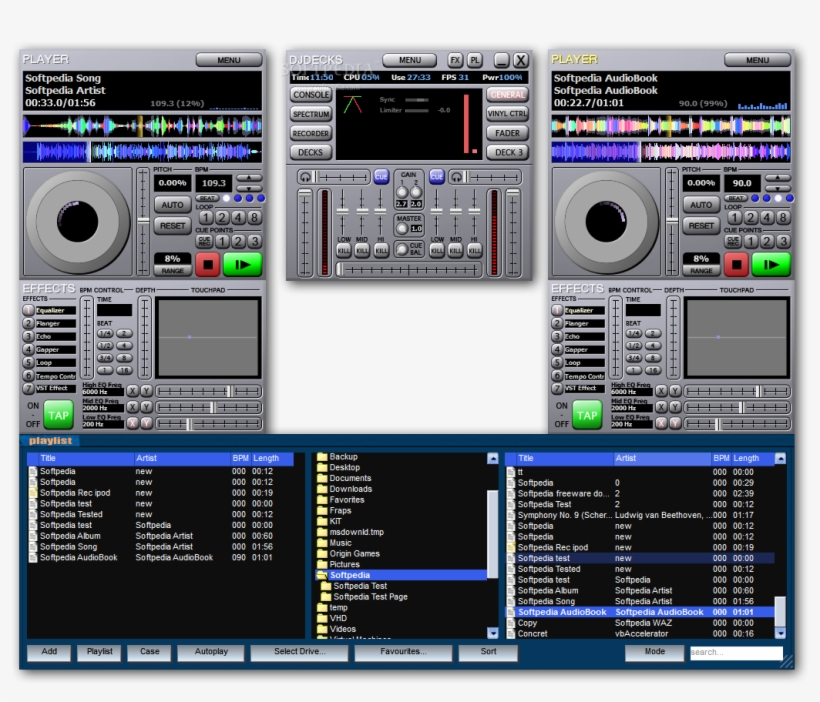
Task: Toggle the MID KILL on the right mixer channel
Action: (454, 250)
